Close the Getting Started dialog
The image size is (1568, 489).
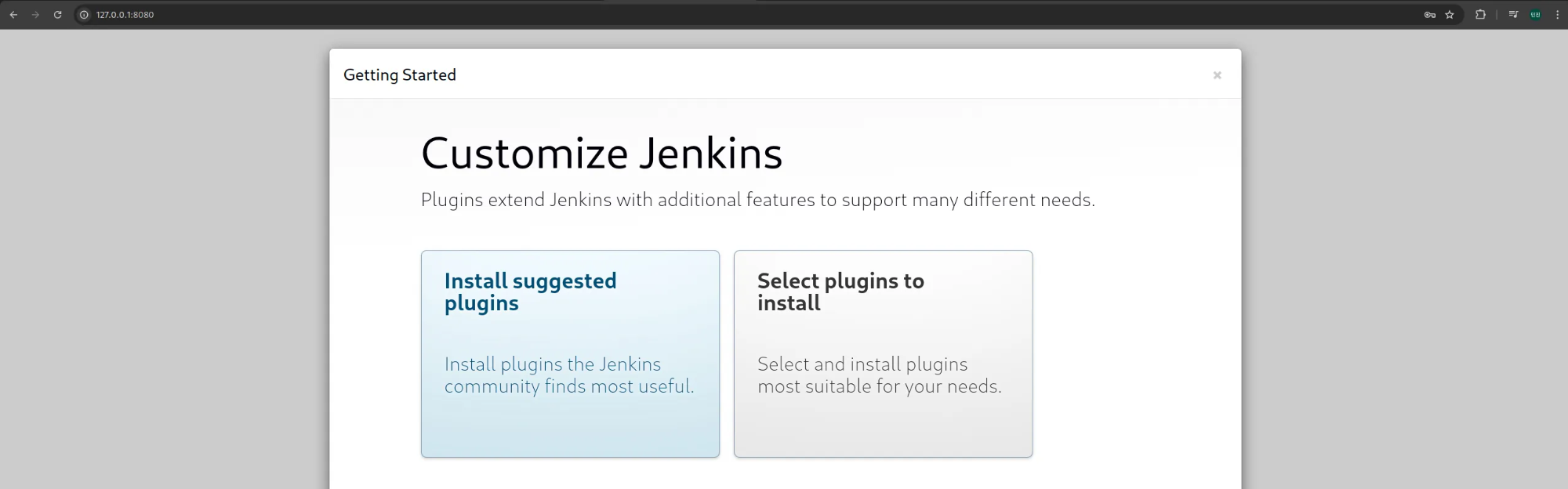(x=1217, y=75)
